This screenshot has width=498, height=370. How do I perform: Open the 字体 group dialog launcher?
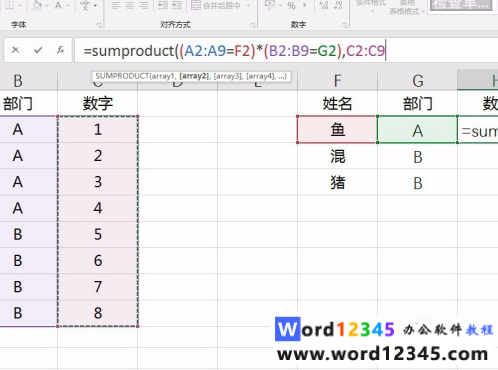[99, 25]
